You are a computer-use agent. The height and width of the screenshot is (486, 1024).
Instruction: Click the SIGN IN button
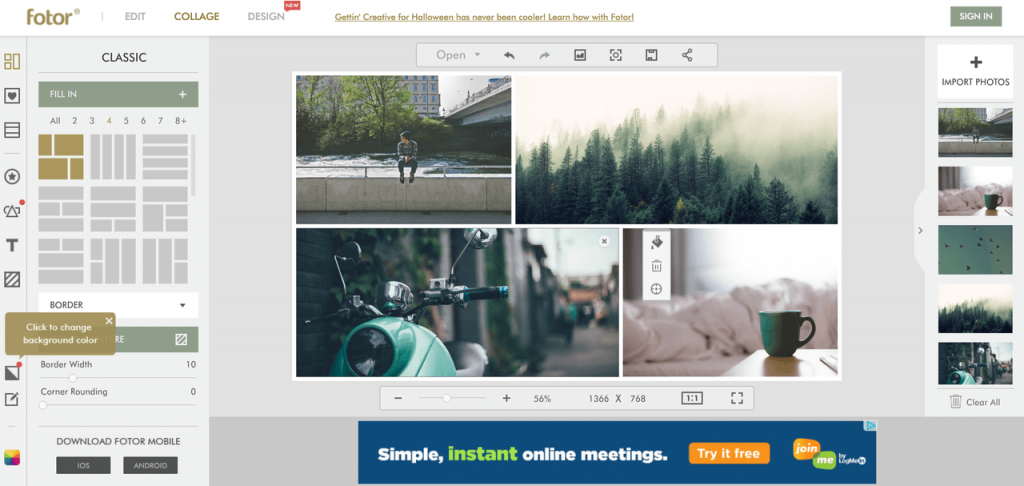click(975, 16)
